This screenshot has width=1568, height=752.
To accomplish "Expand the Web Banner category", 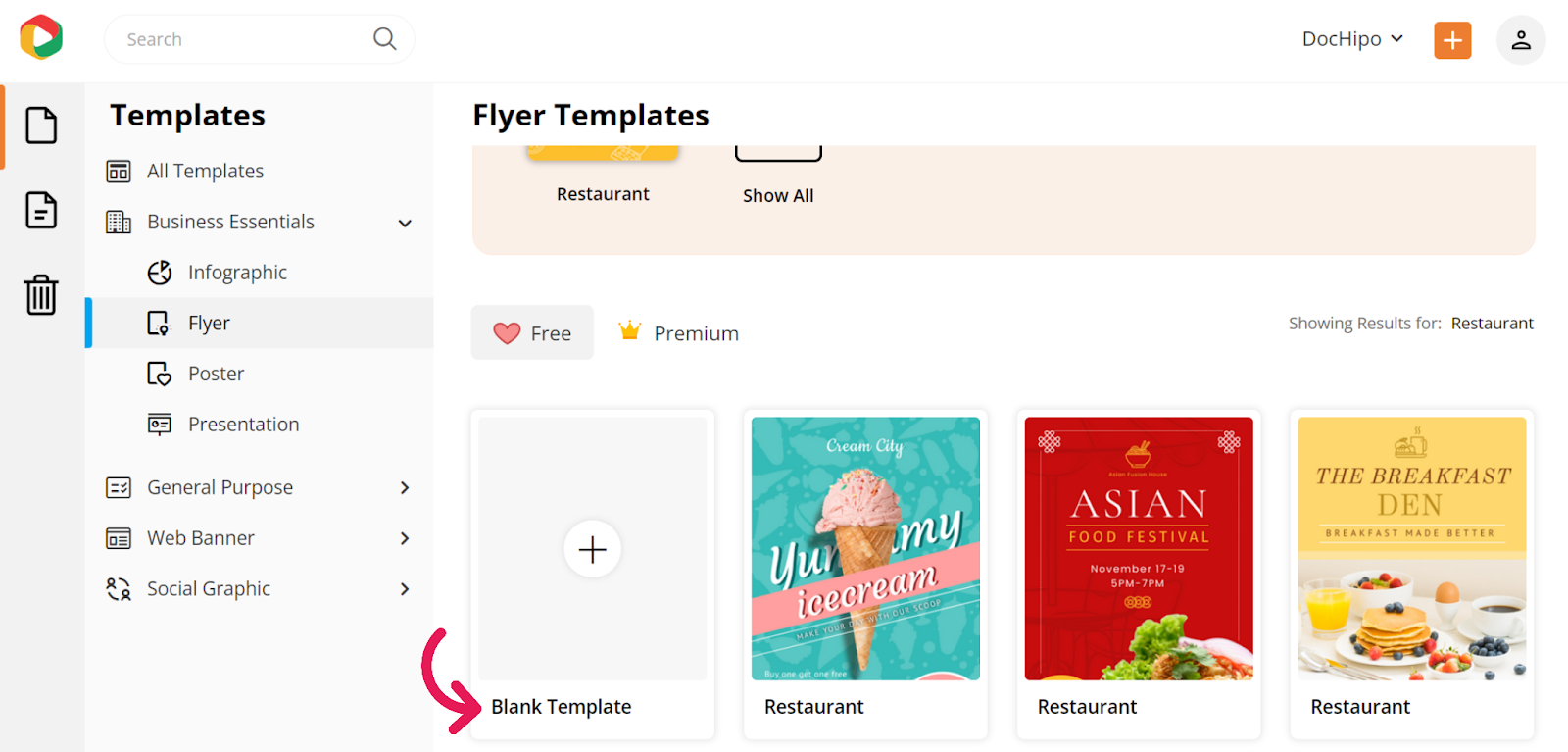I will click(x=405, y=538).
